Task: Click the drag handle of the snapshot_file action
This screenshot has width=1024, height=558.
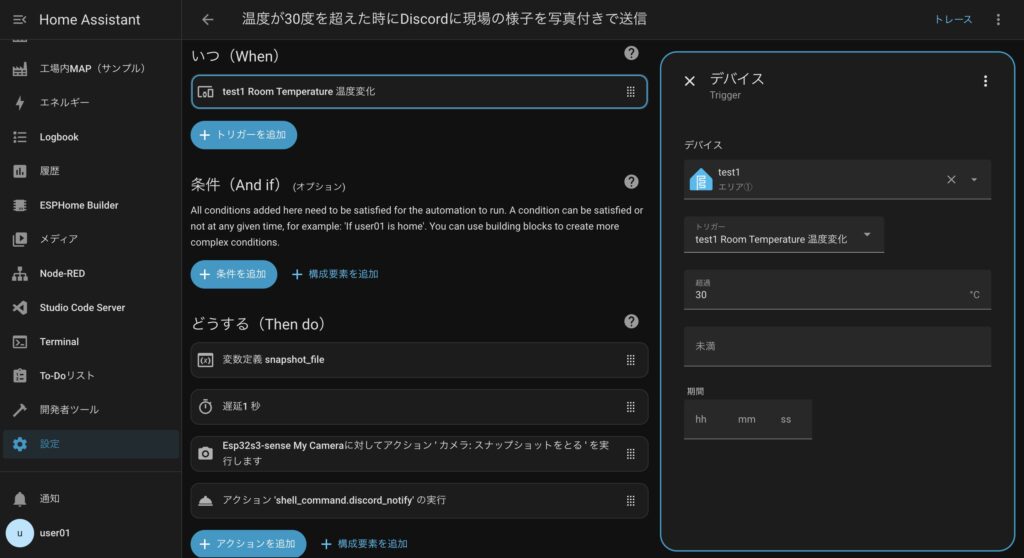Action: [x=630, y=360]
